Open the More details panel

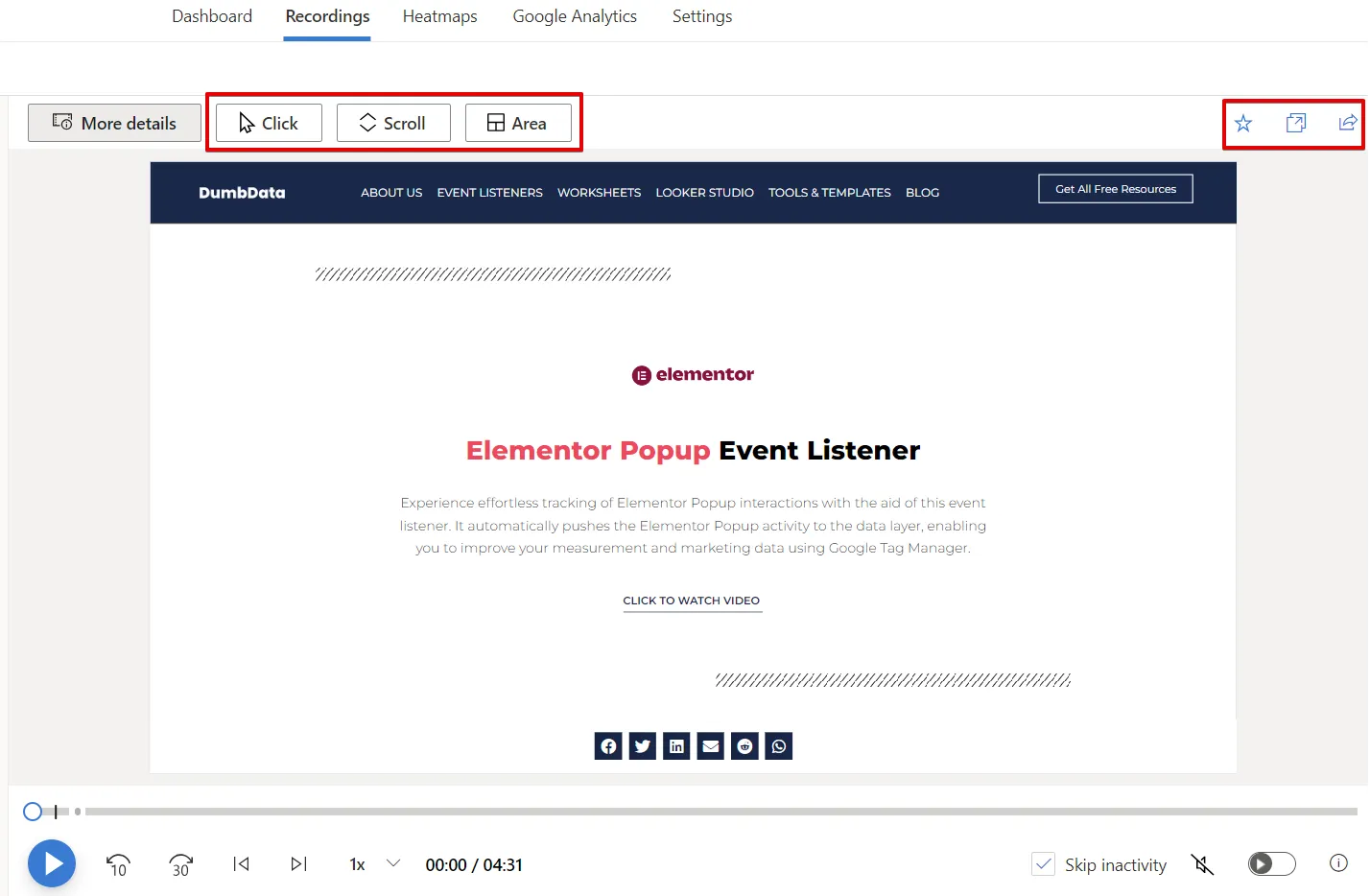[114, 123]
